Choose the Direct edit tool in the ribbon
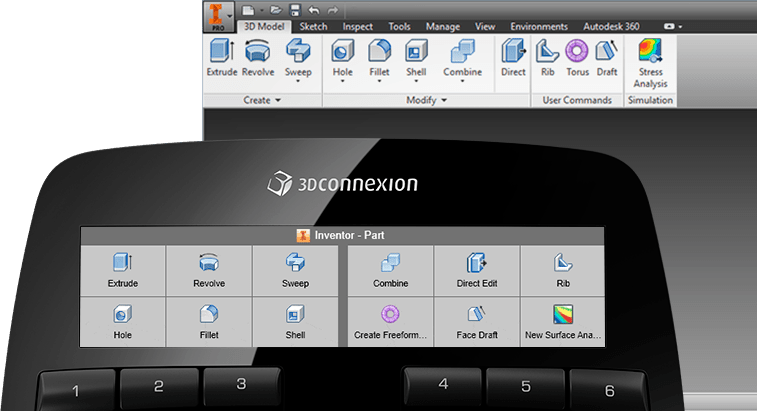The height and width of the screenshot is (411, 757). tap(513, 58)
